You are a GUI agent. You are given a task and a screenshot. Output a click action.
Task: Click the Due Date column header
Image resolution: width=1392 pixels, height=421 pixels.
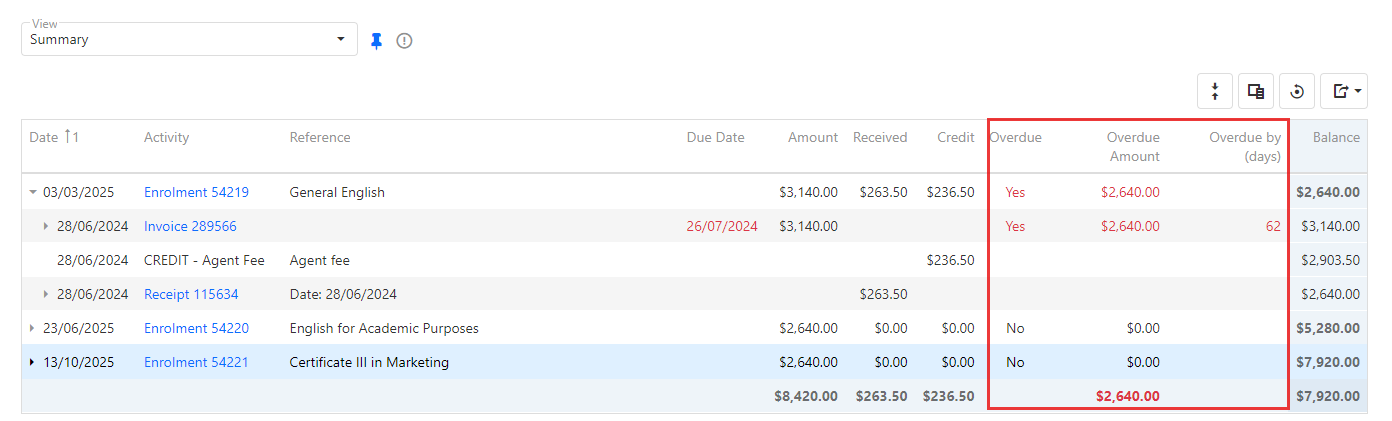[715, 137]
